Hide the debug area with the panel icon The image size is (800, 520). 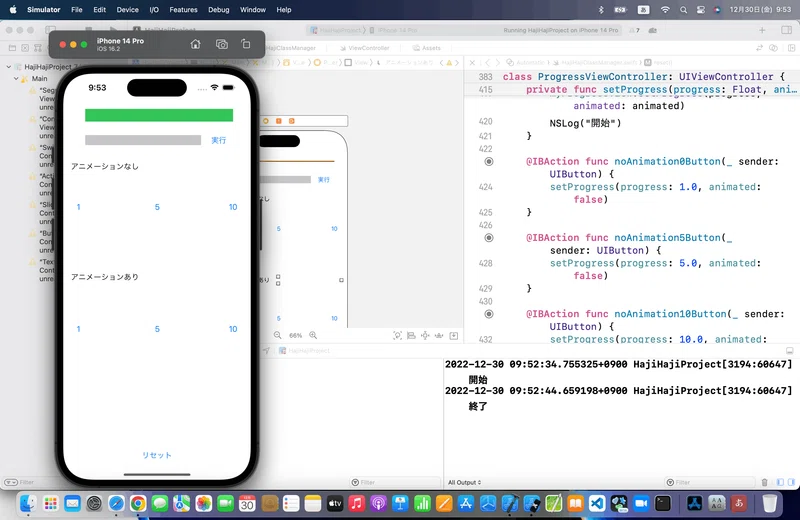pyautogui.click(x=790, y=351)
